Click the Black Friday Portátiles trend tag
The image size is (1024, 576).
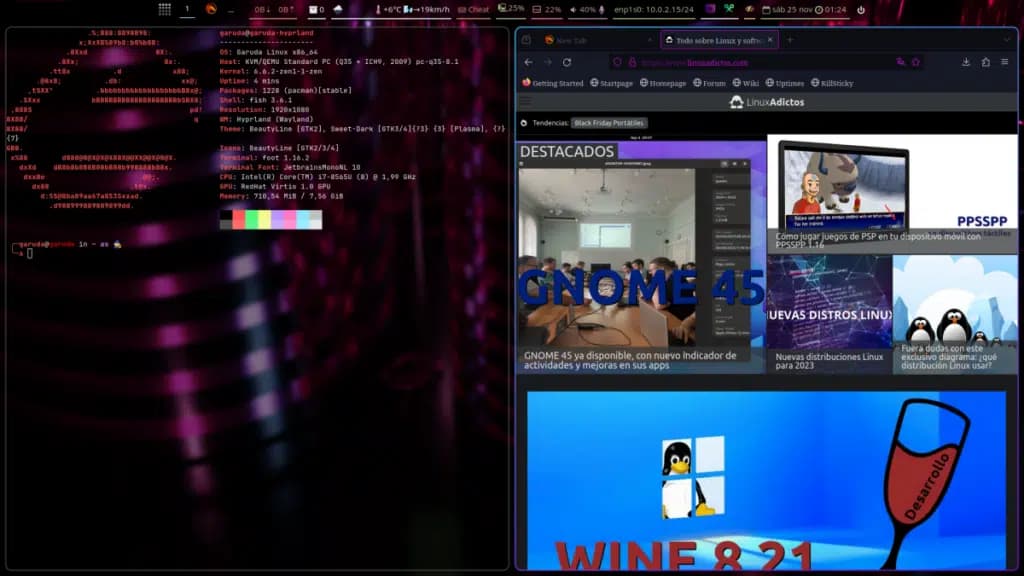(609, 123)
